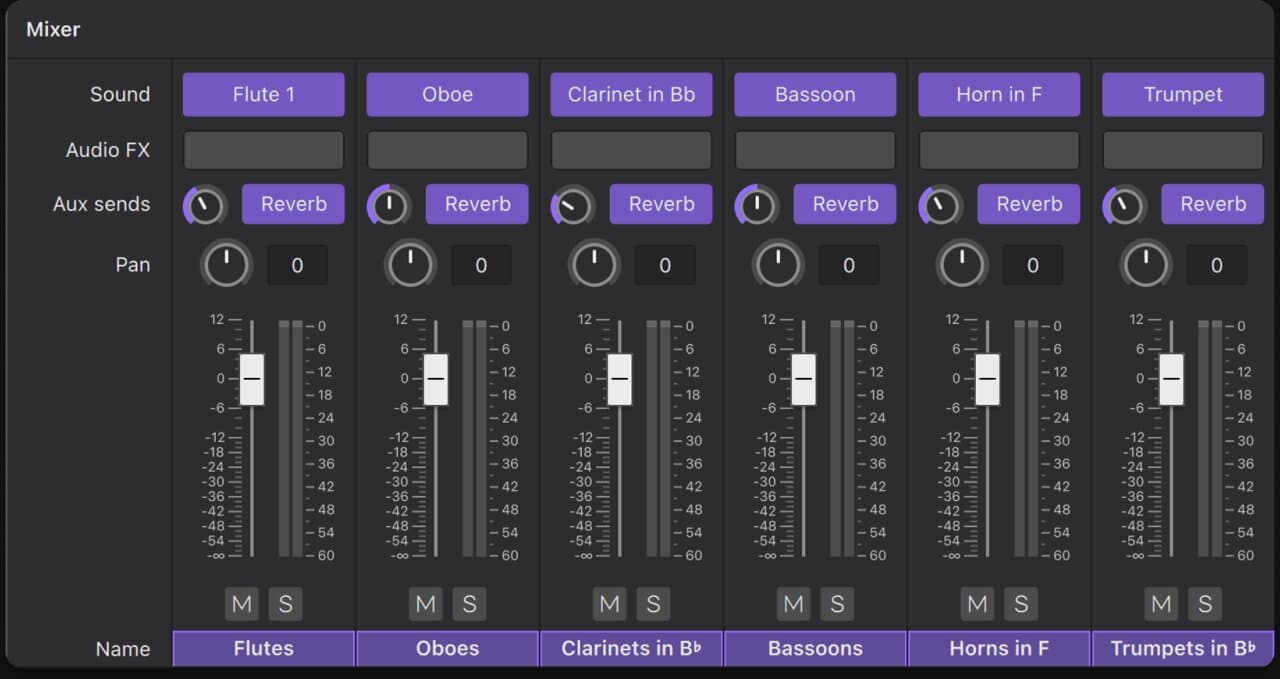Click the Flutes volume fader handle
The width and height of the screenshot is (1280, 679).
point(252,379)
